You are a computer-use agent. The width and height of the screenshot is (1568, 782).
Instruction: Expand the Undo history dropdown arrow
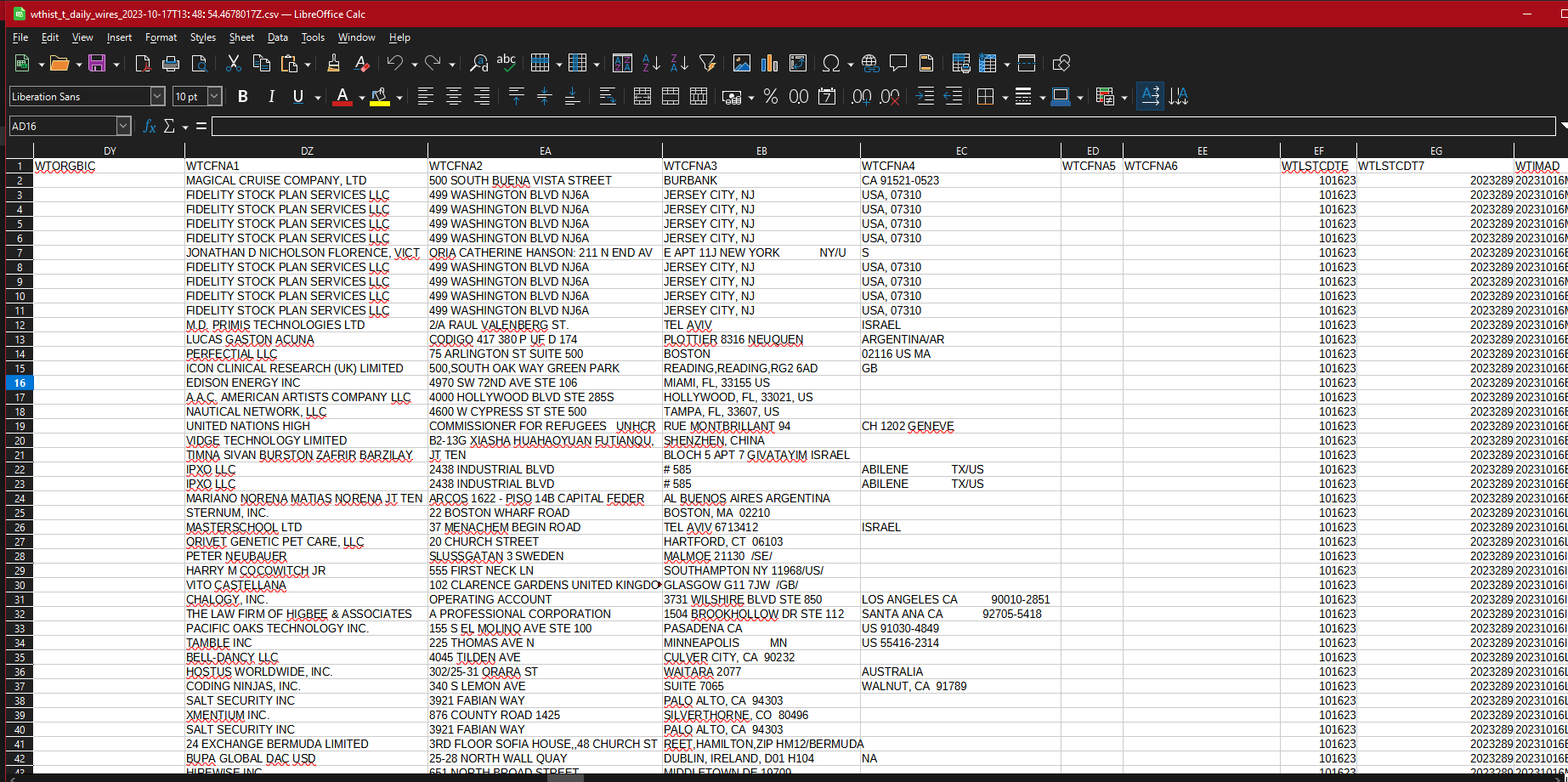point(414,64)
